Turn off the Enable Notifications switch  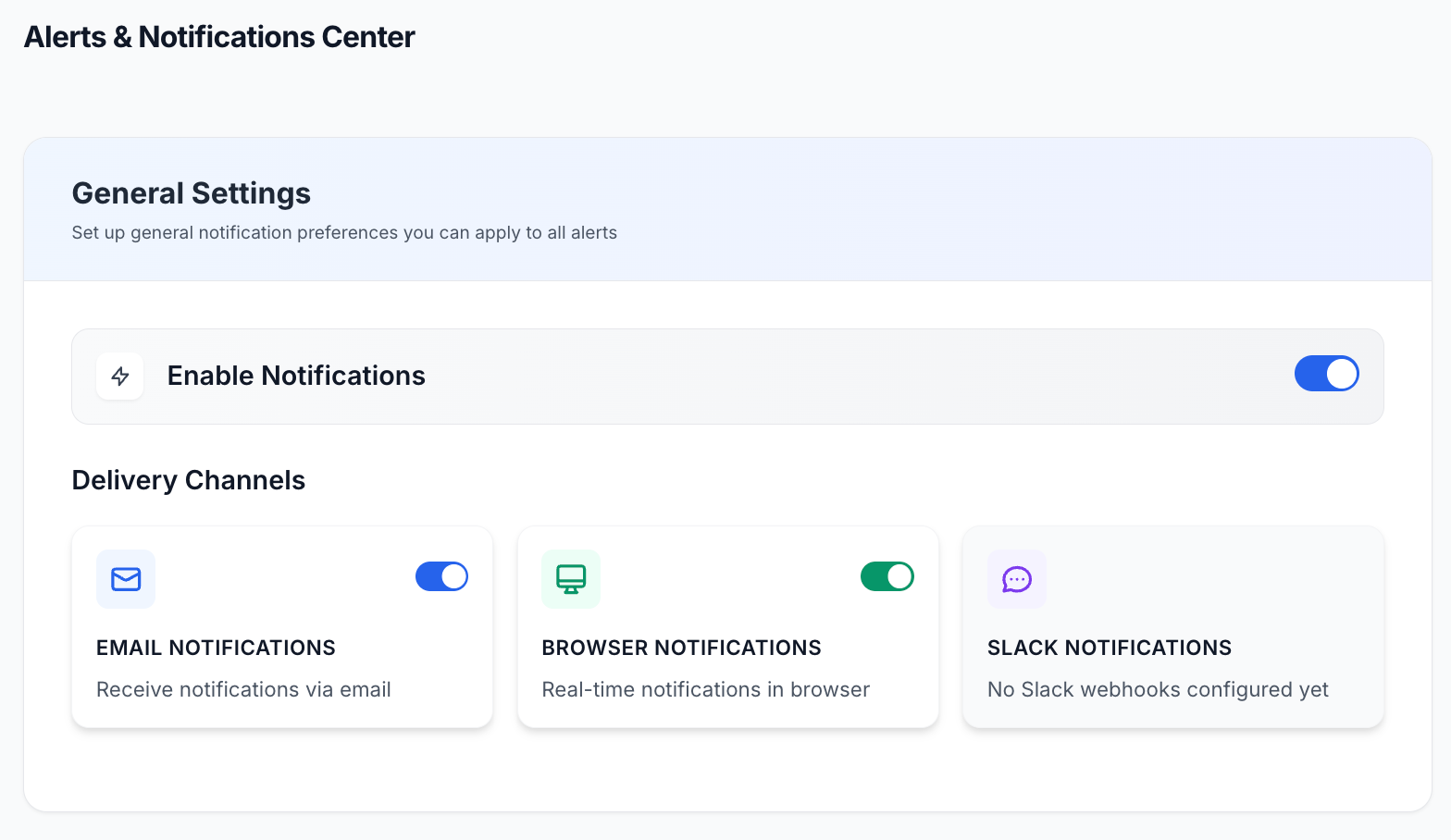coord(1326,374)
